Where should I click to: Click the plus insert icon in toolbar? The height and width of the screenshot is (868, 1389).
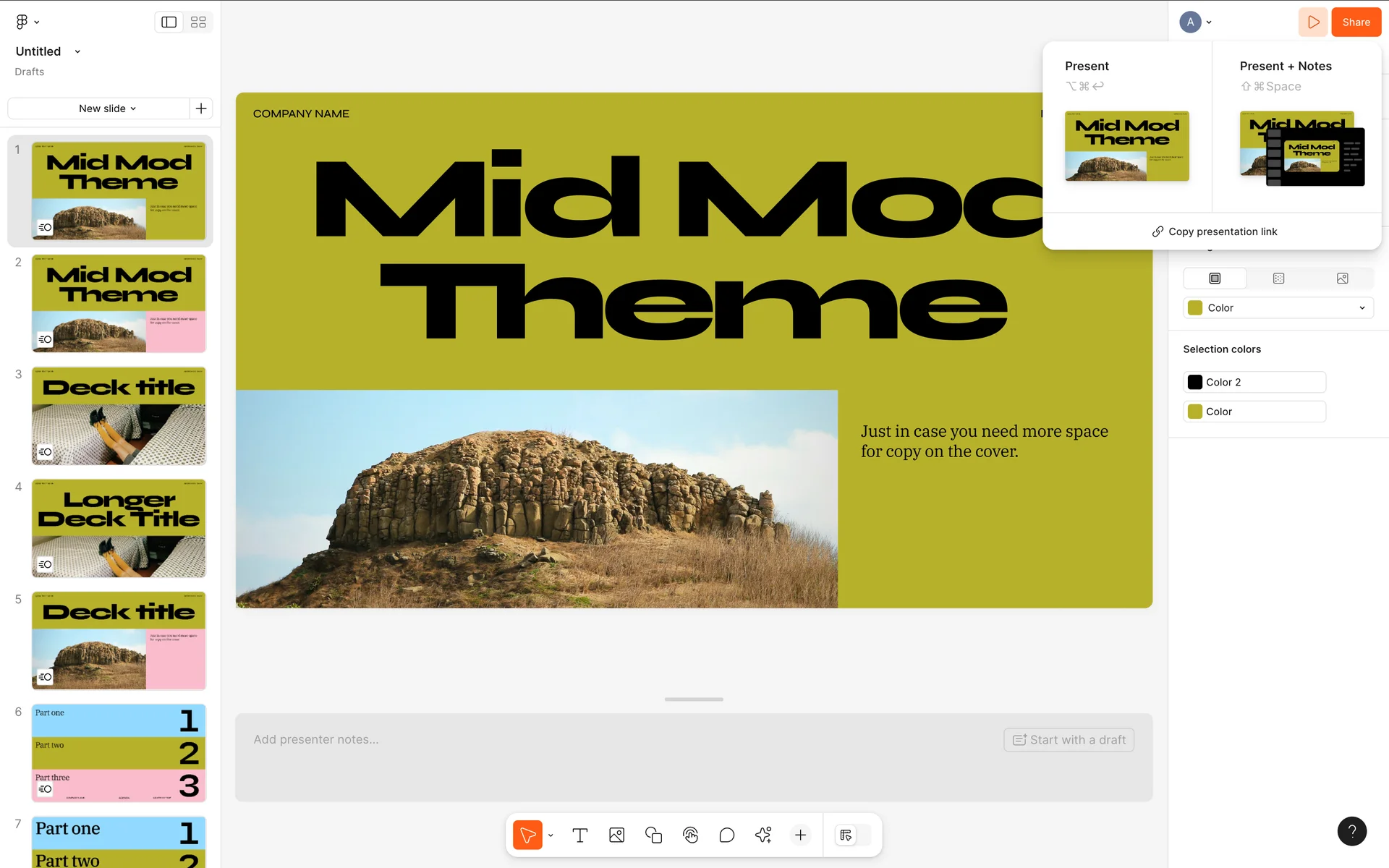[x=800, y=835]
